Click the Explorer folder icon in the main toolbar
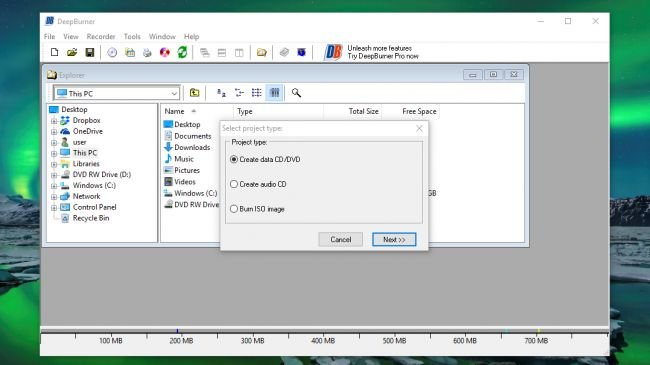 pyautogui.click(x=262, y=52)
